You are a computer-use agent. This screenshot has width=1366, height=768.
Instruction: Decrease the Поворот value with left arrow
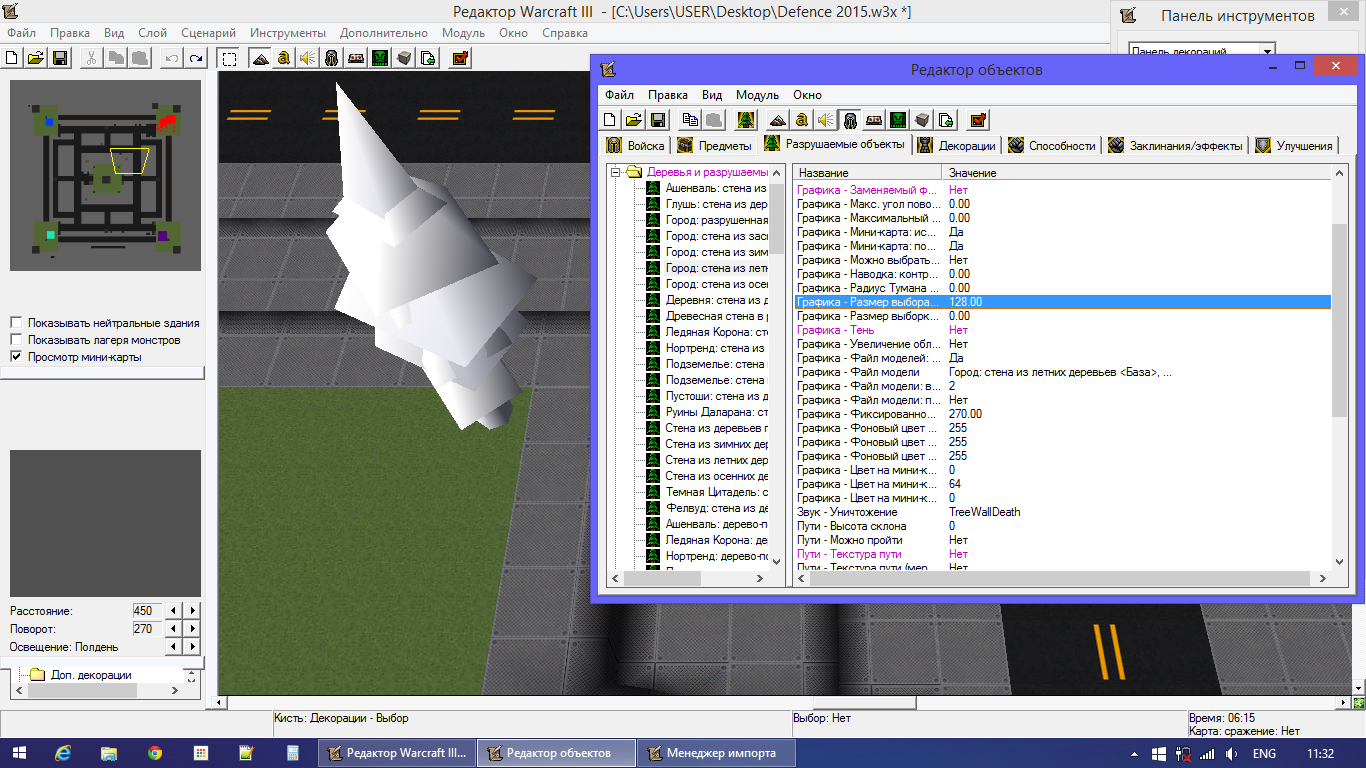point(173,629)
